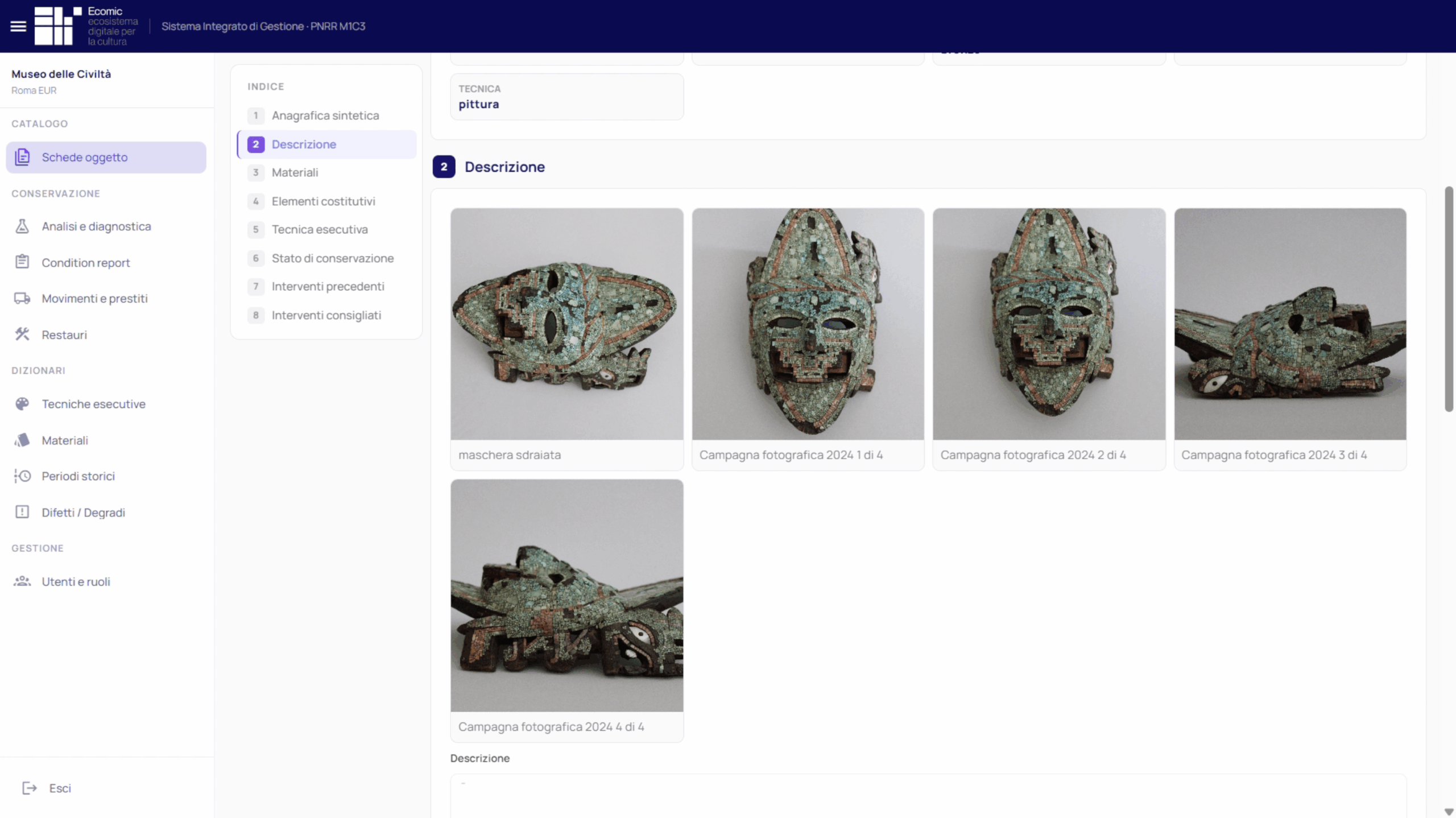Click the Museo delle Civiltà name
1456x818 pixels.
[61, 74]
